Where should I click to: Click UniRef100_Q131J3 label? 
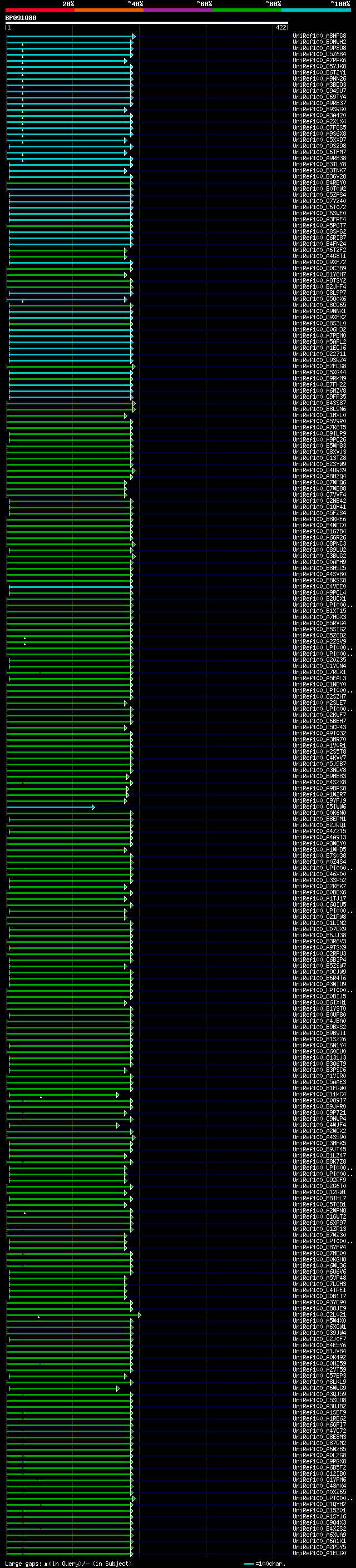pyautogui.click(x=319, y=1057)
